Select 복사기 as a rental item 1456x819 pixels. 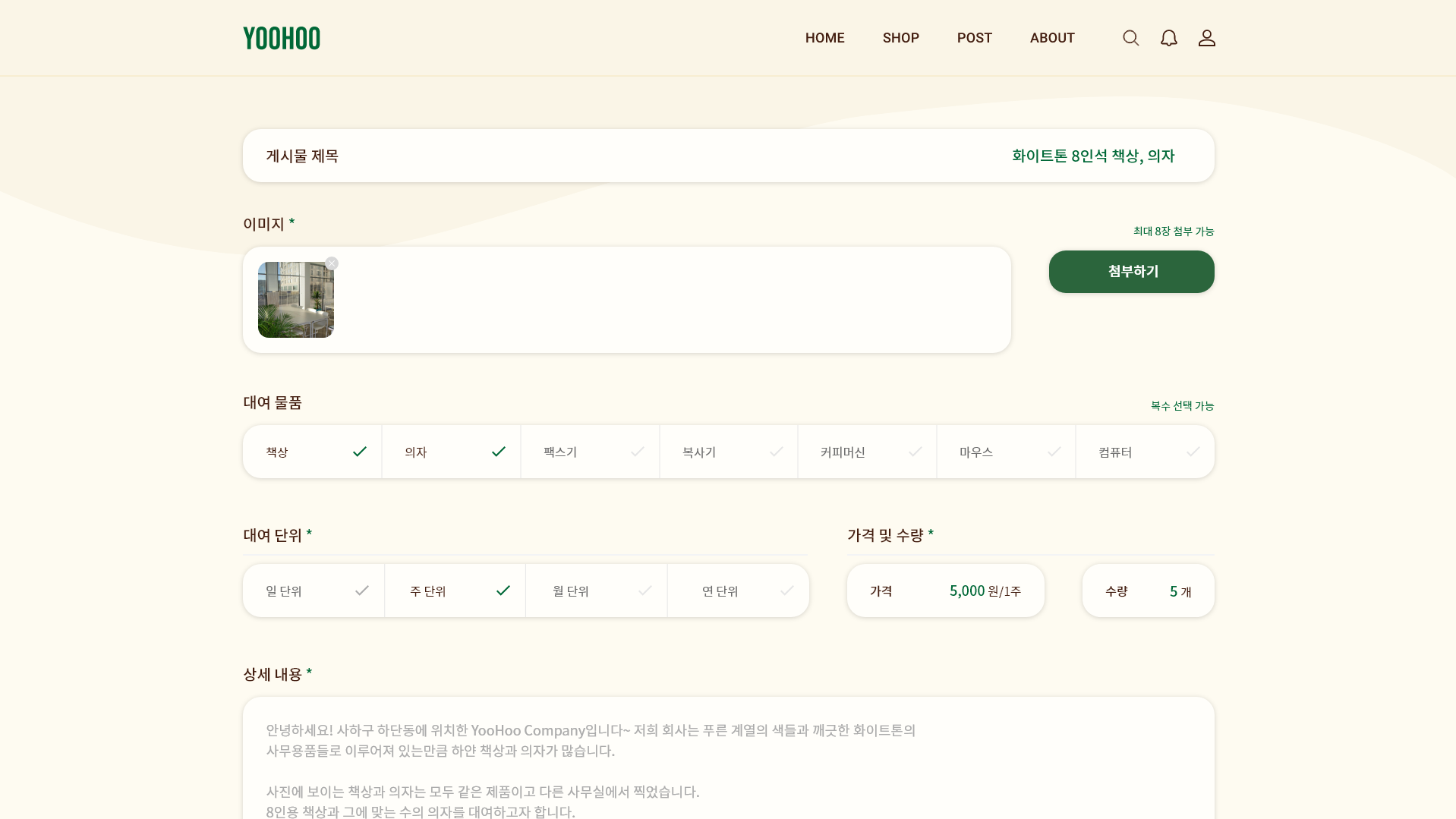click(x=728, y=451)
